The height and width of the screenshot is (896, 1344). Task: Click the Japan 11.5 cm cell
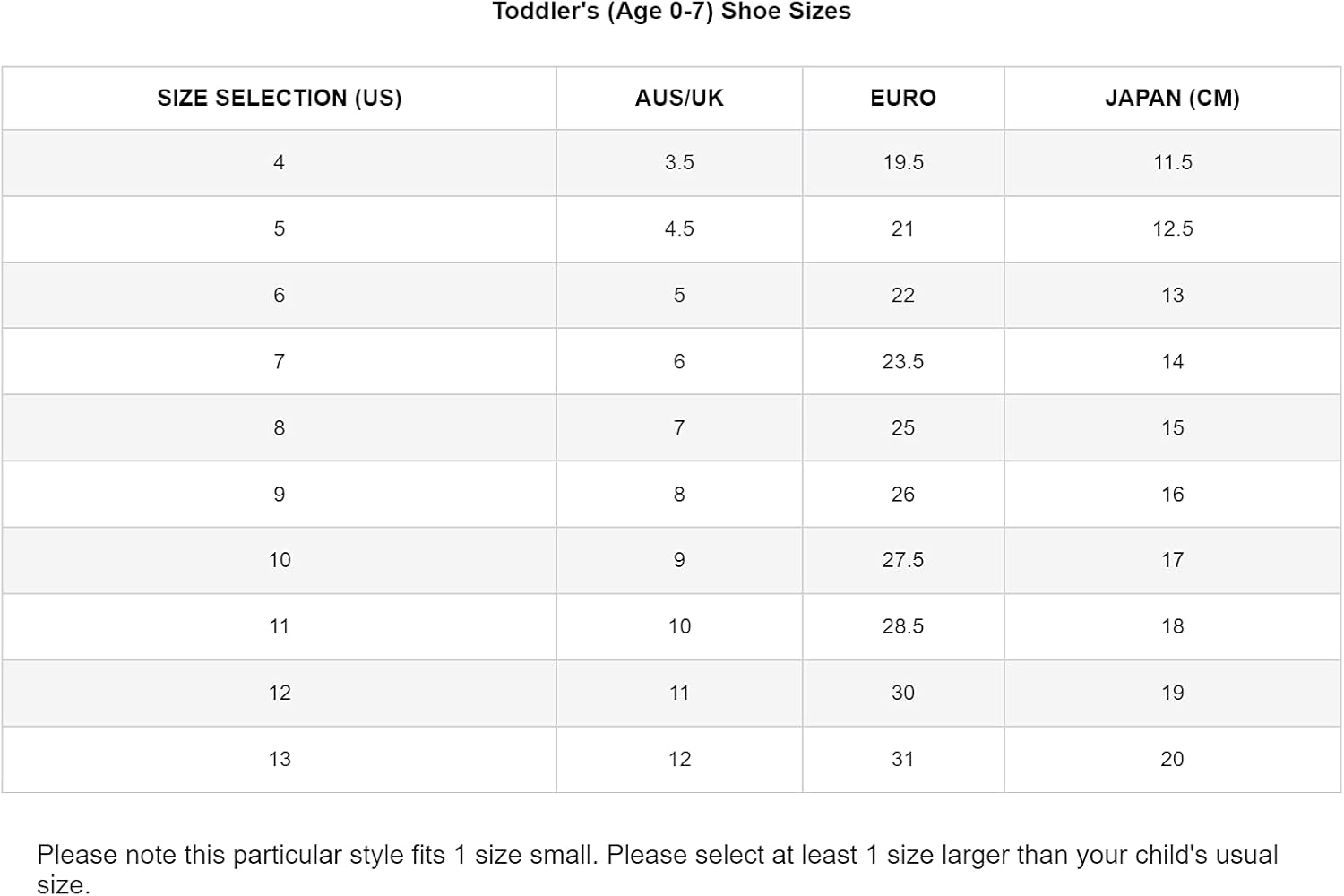point(1172,162)
